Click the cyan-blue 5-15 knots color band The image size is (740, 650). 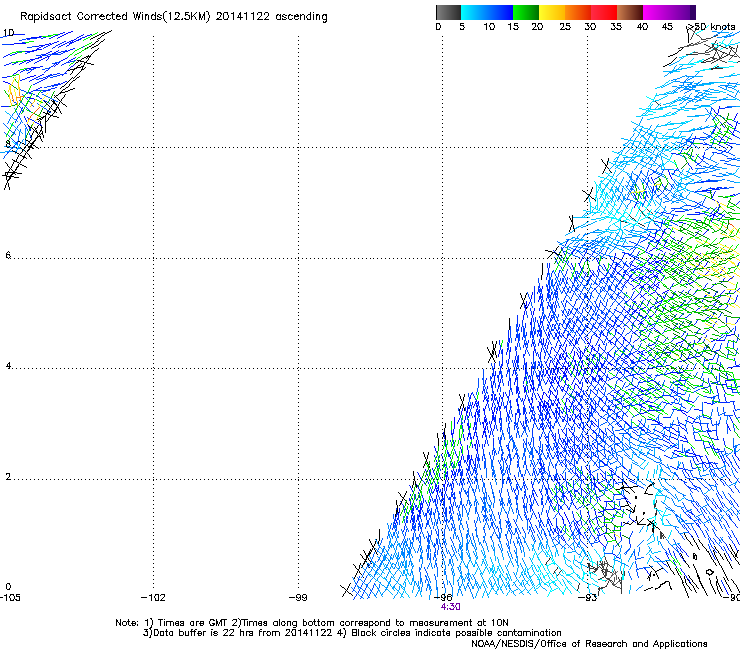487,12
